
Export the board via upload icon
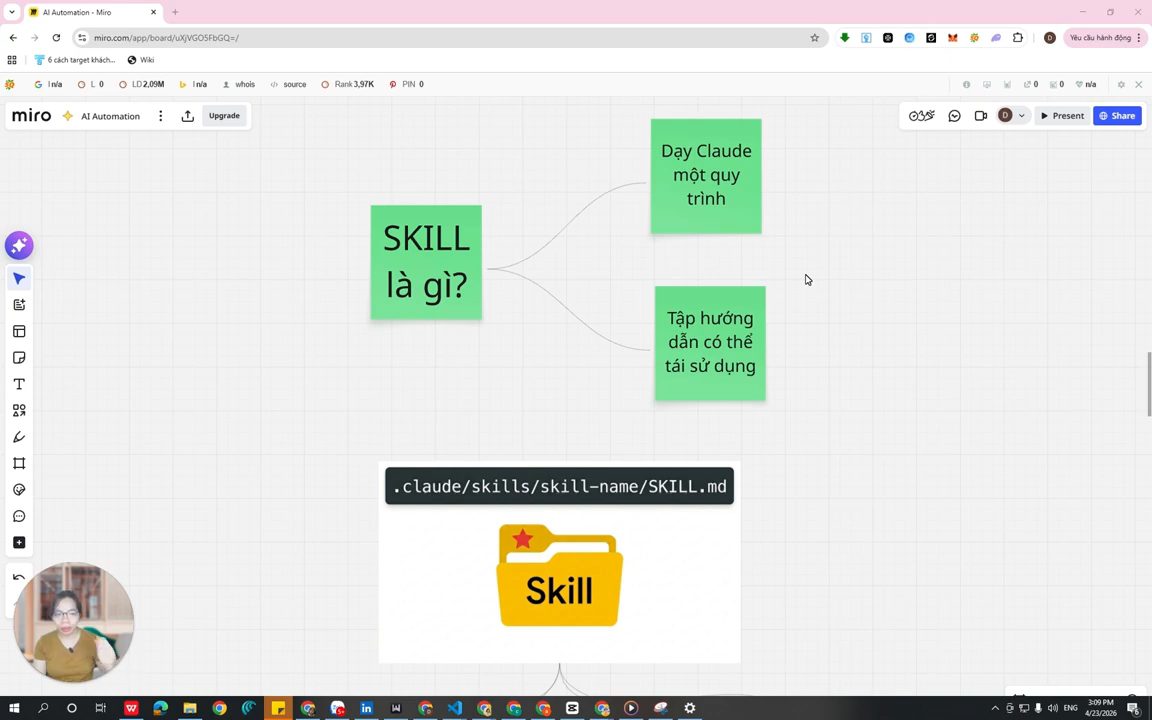[187, 116]
